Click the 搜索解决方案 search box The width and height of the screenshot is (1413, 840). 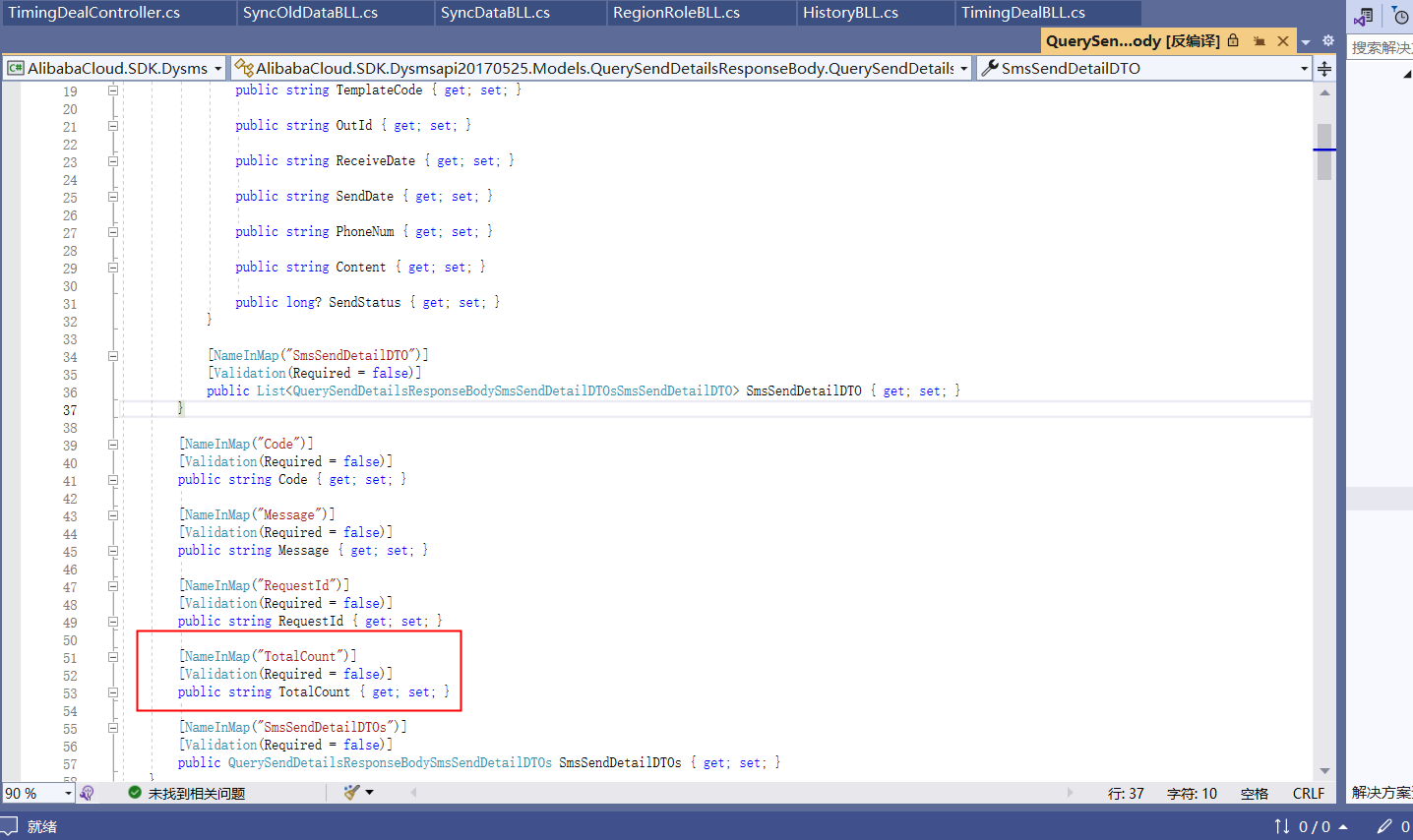(1381, 47)
